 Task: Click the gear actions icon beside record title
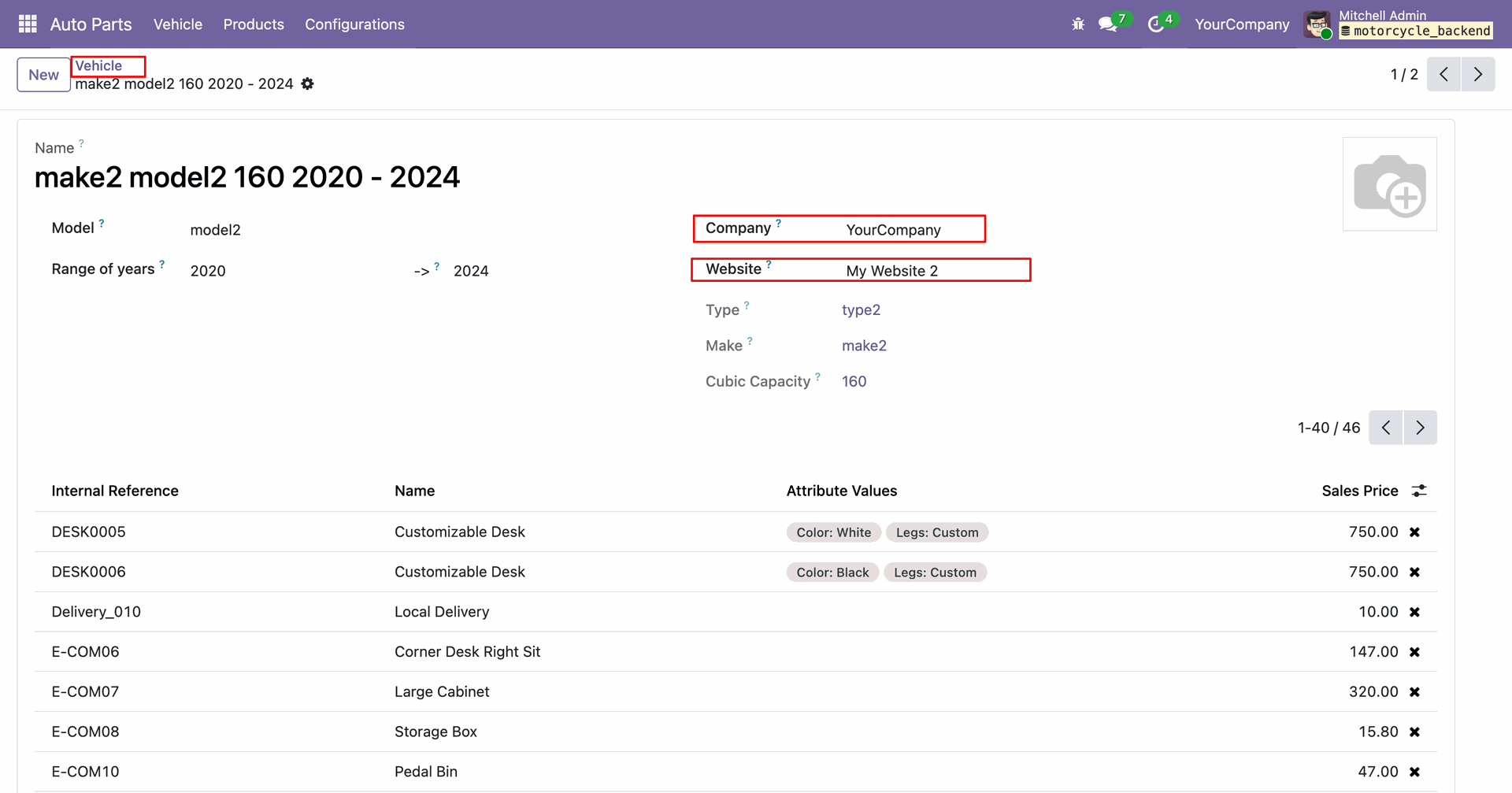click(308, 84)
